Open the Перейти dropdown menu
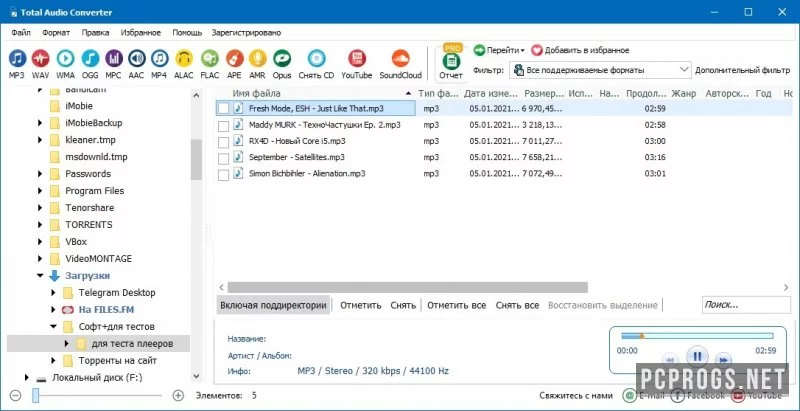This screenshot has height=411, width=800. click(x=498, y=50)
